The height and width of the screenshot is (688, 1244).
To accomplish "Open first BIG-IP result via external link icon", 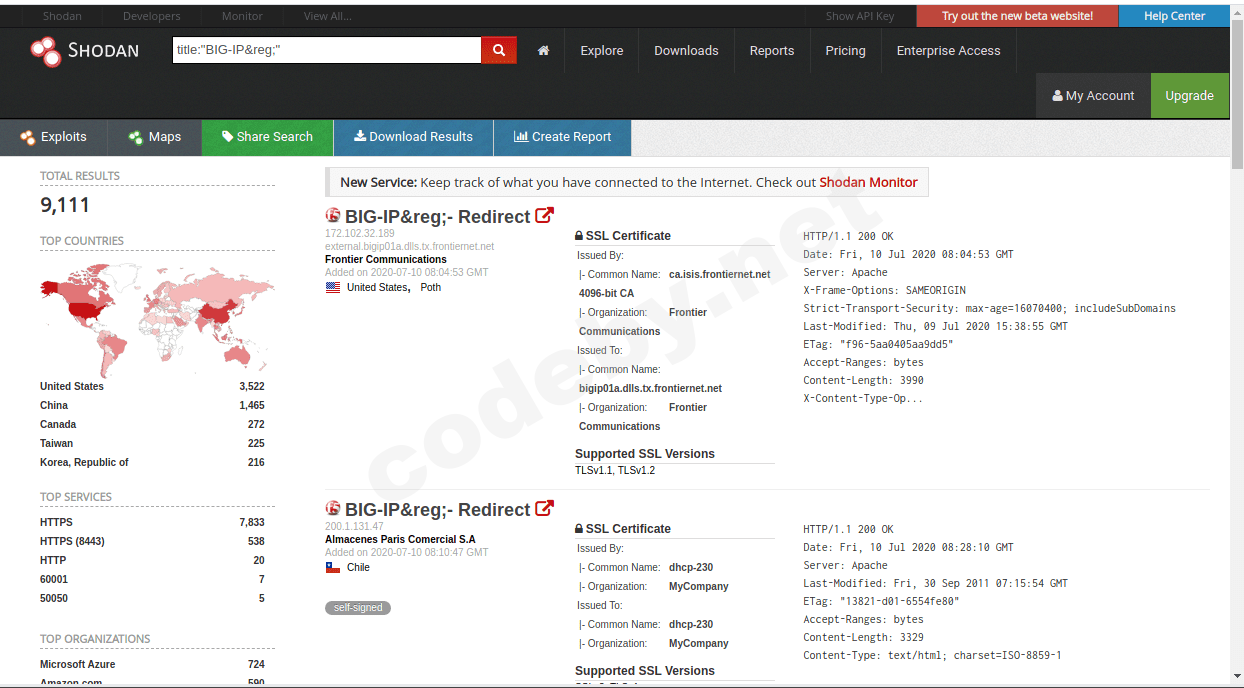I will [x=544, y=214].
